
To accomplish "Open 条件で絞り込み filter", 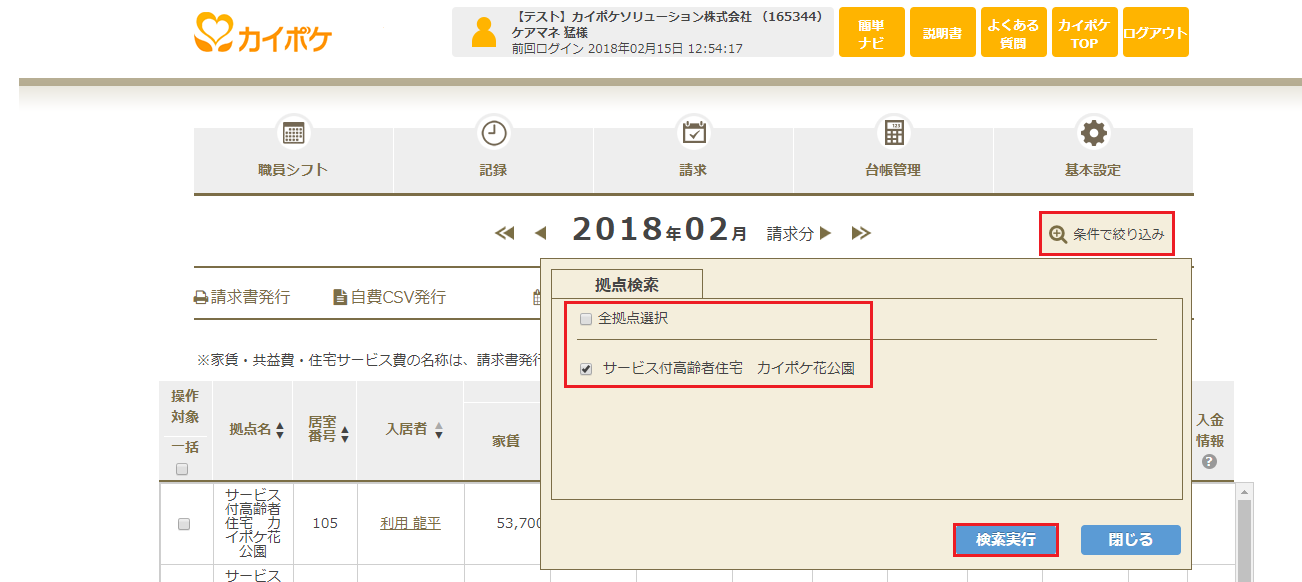I will click(1106, 234).
